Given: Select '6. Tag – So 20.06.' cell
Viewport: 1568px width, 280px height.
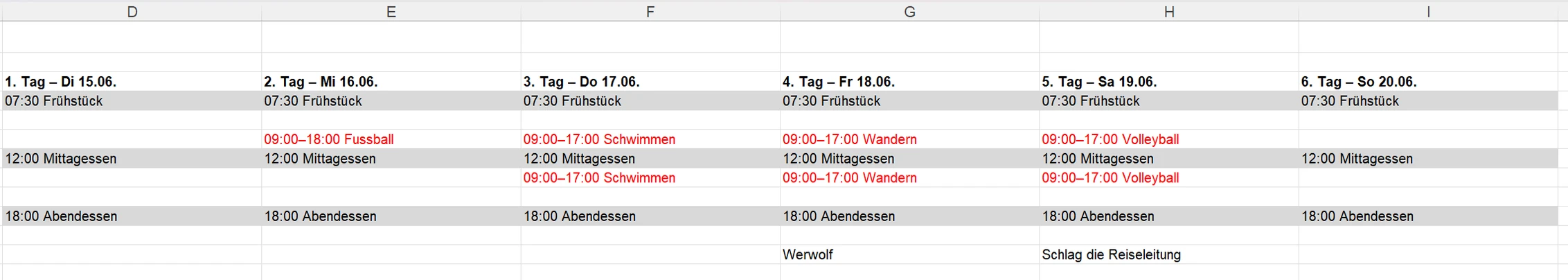Looking at the screenshot, I should point(1428,82).
